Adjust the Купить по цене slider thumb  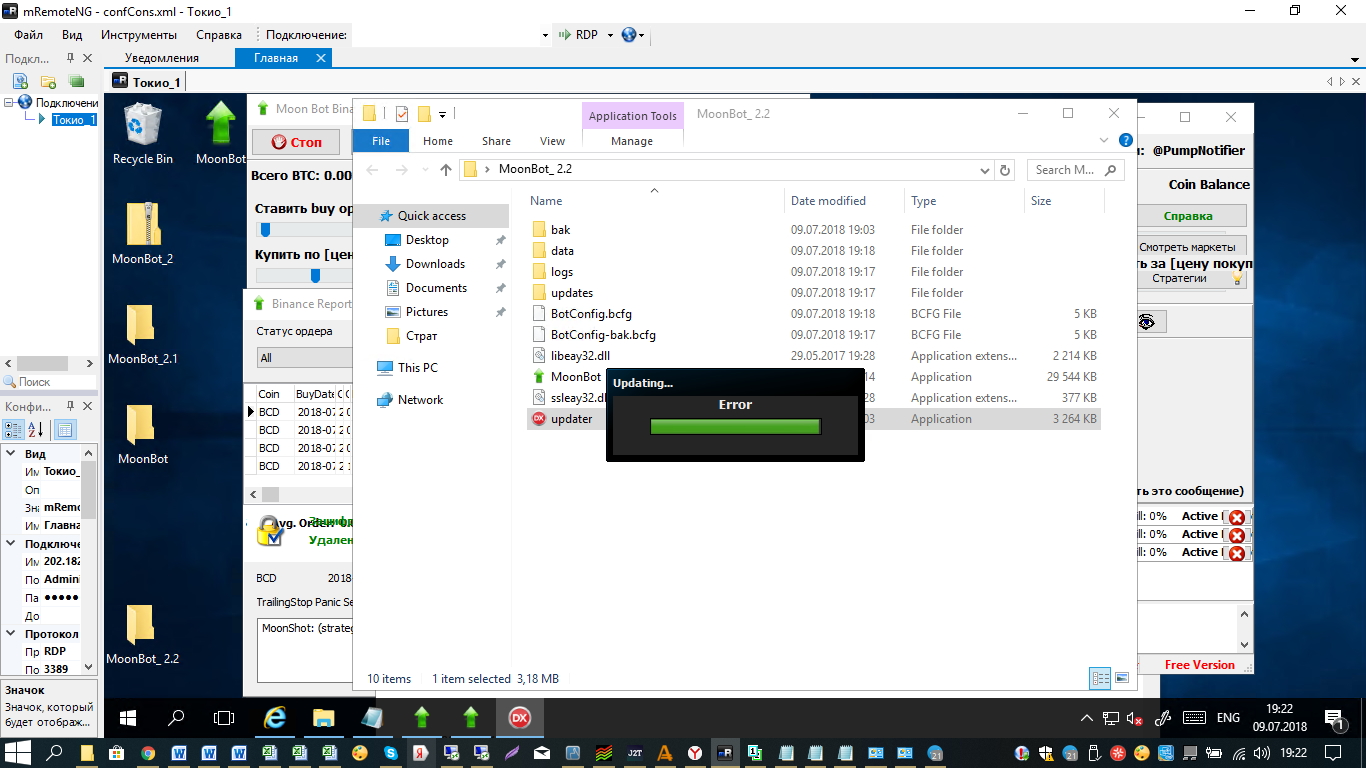tap(315, 275)
